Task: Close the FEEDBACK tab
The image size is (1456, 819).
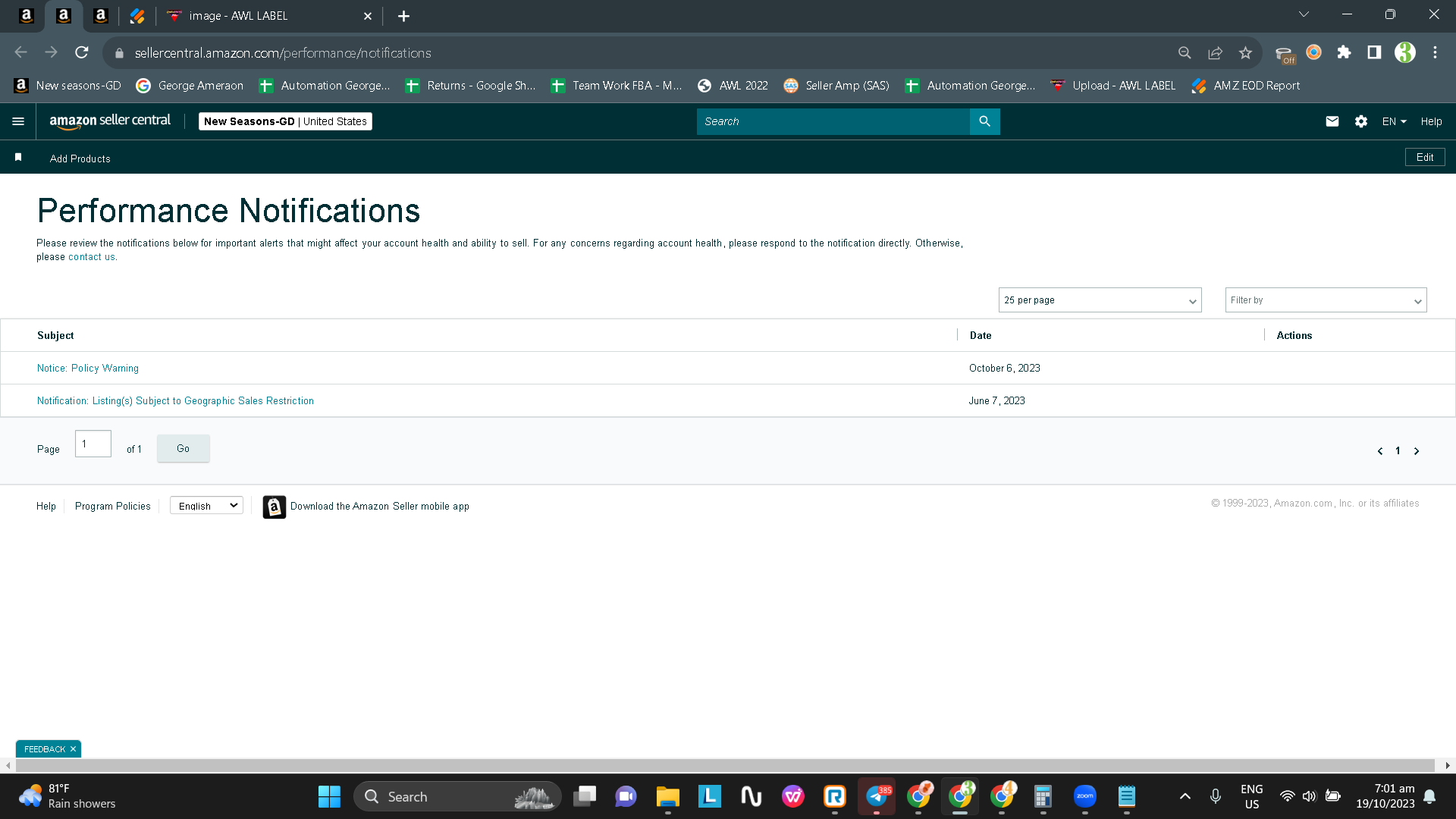Action: click(73, 749)
